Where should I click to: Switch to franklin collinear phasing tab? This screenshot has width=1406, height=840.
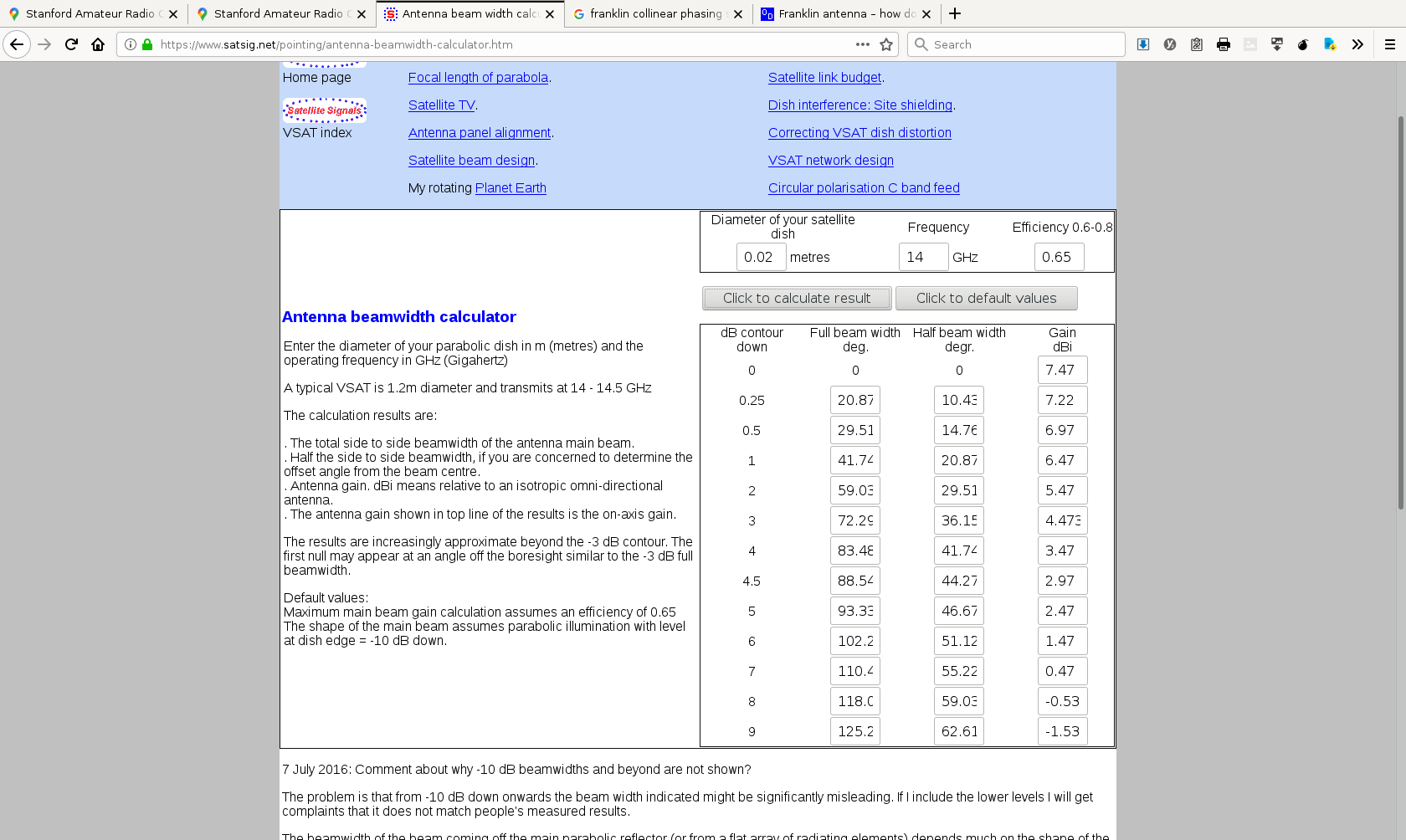tap(657, 13)
